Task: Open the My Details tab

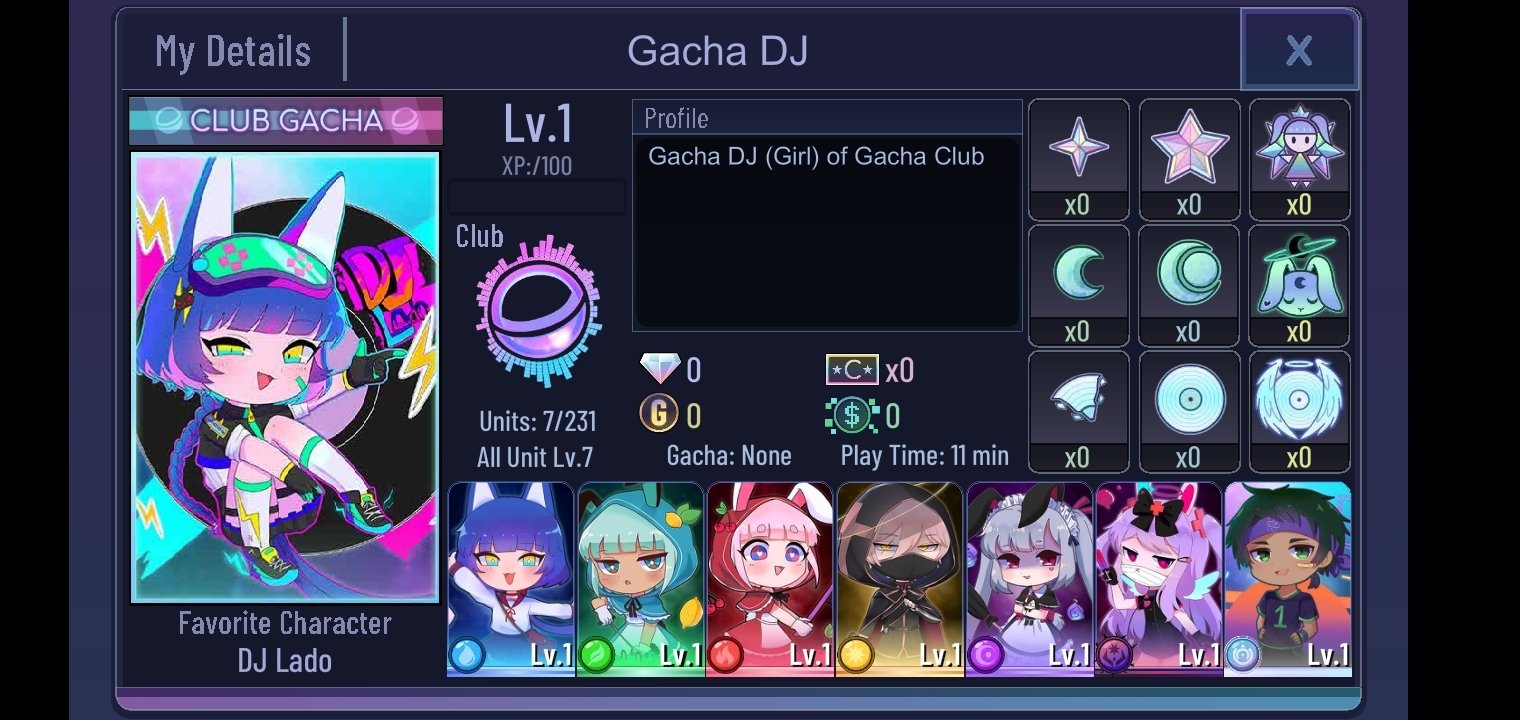Action: [233, 50]
